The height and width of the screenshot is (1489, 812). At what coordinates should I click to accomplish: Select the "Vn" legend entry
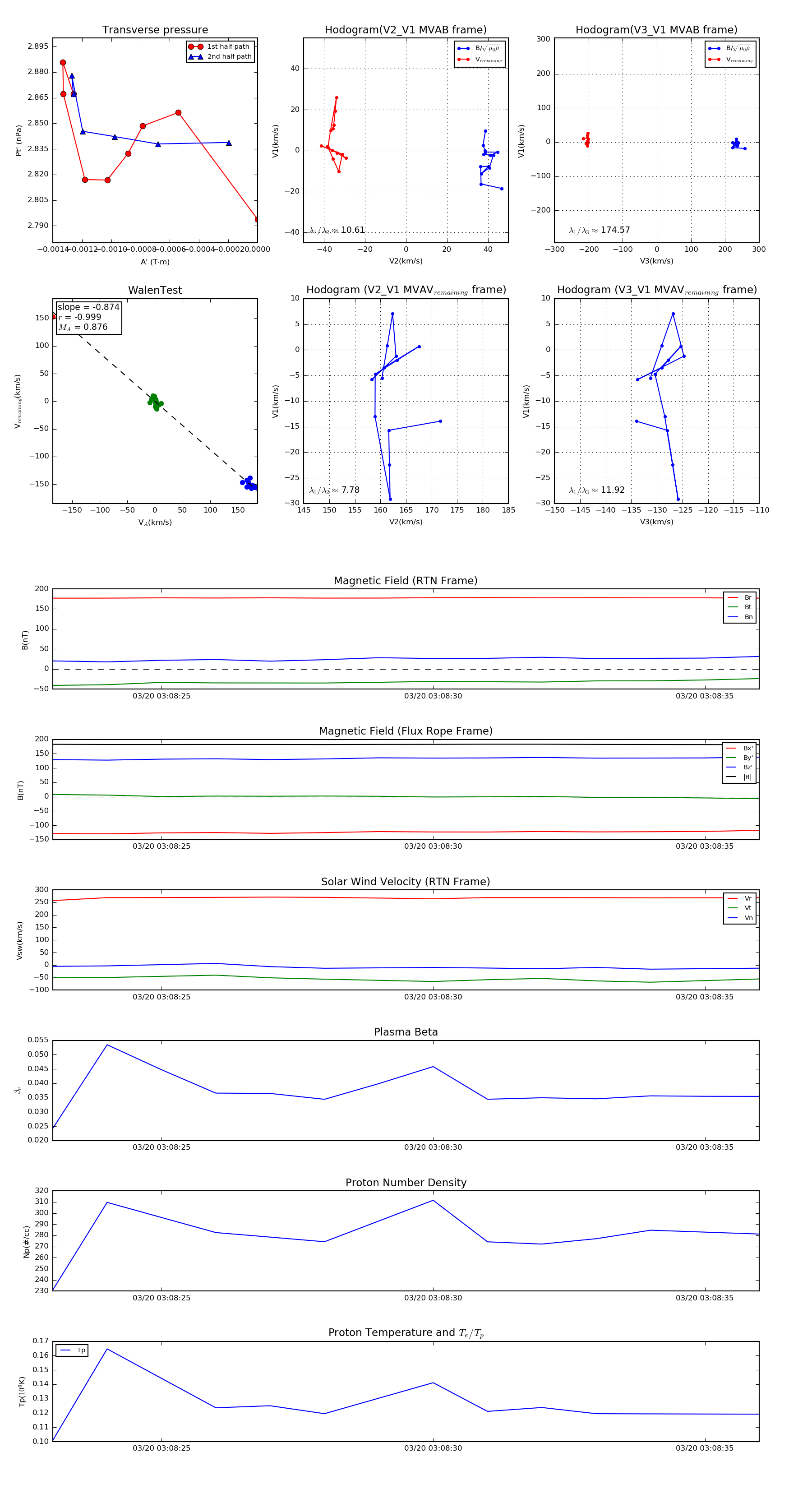click(x=740, y=918)
